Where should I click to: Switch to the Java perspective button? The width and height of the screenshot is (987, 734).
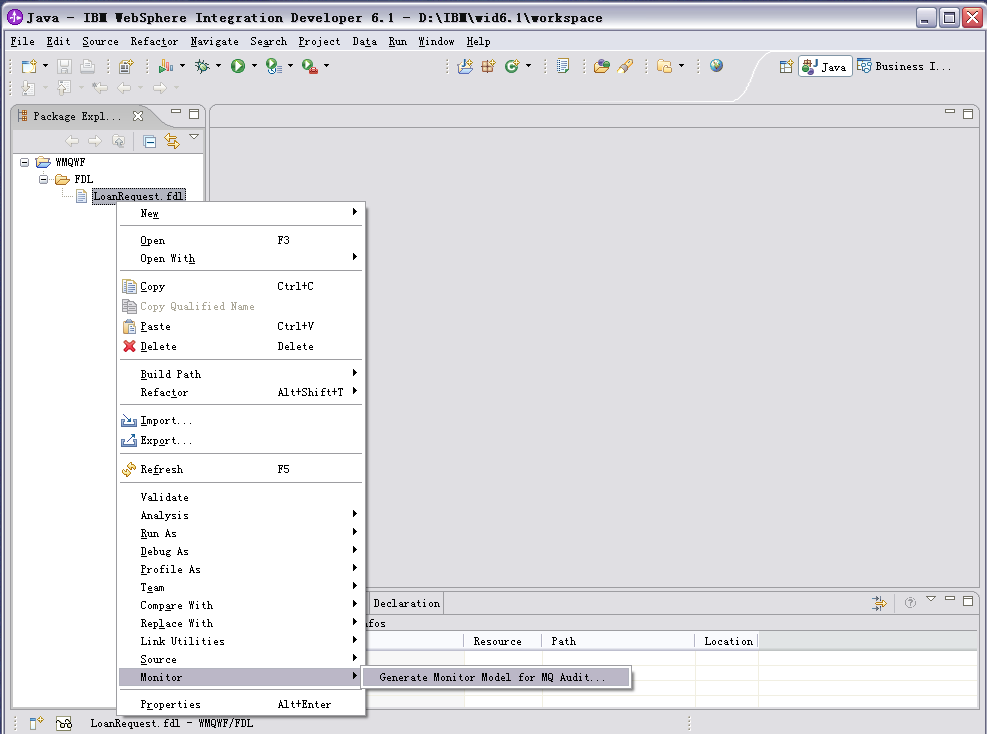pos(825,67)
